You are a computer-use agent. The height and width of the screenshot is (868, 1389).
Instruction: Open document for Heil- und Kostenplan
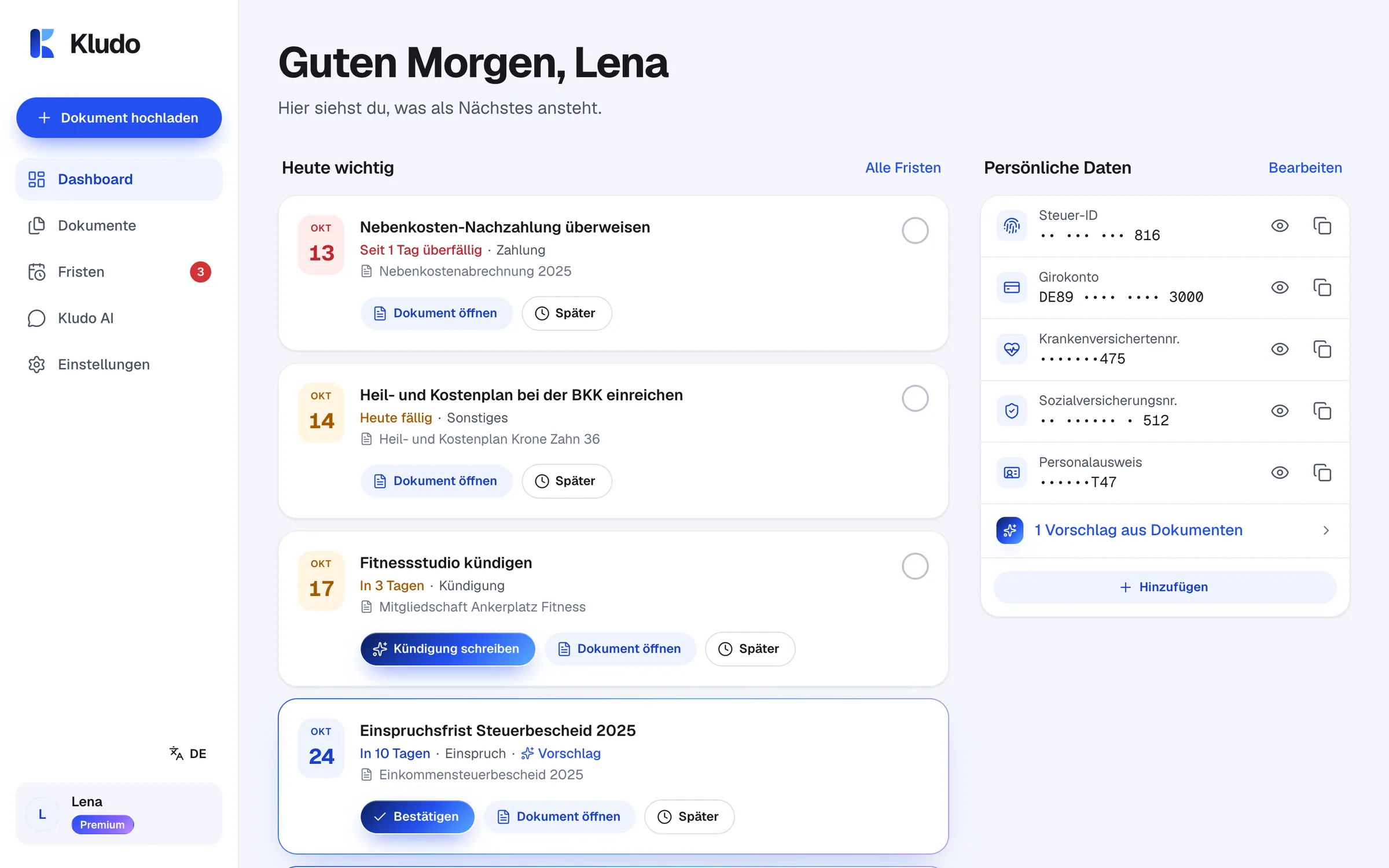pos(436,481)
